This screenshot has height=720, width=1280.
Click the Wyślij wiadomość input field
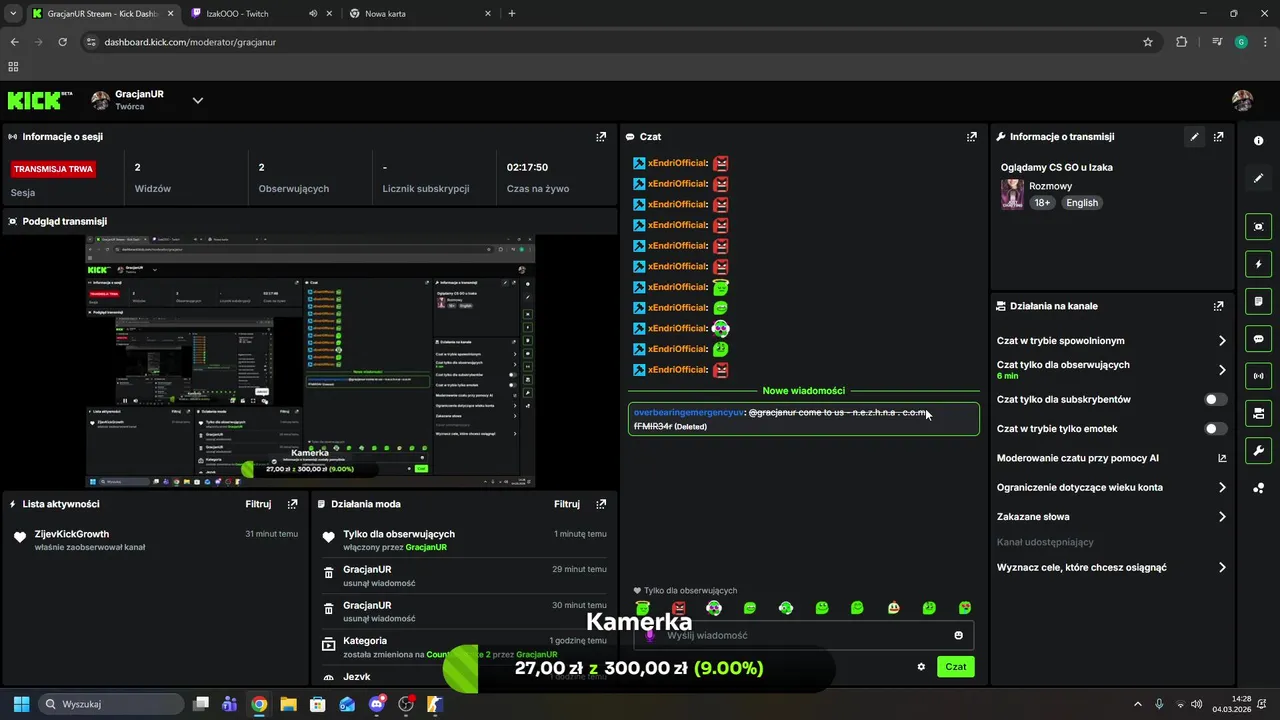click(803, 635)
